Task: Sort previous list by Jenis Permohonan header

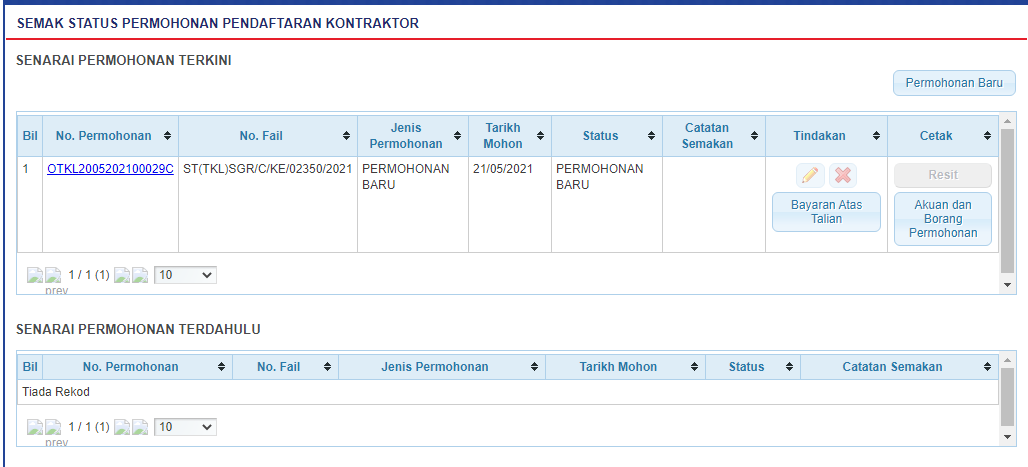Action: coord(442,367)
